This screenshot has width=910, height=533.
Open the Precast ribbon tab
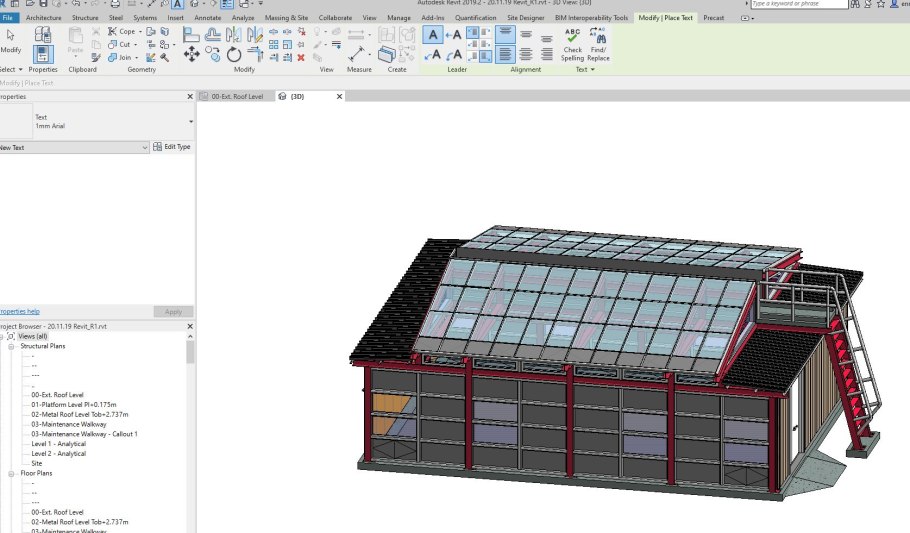point(713,18)
